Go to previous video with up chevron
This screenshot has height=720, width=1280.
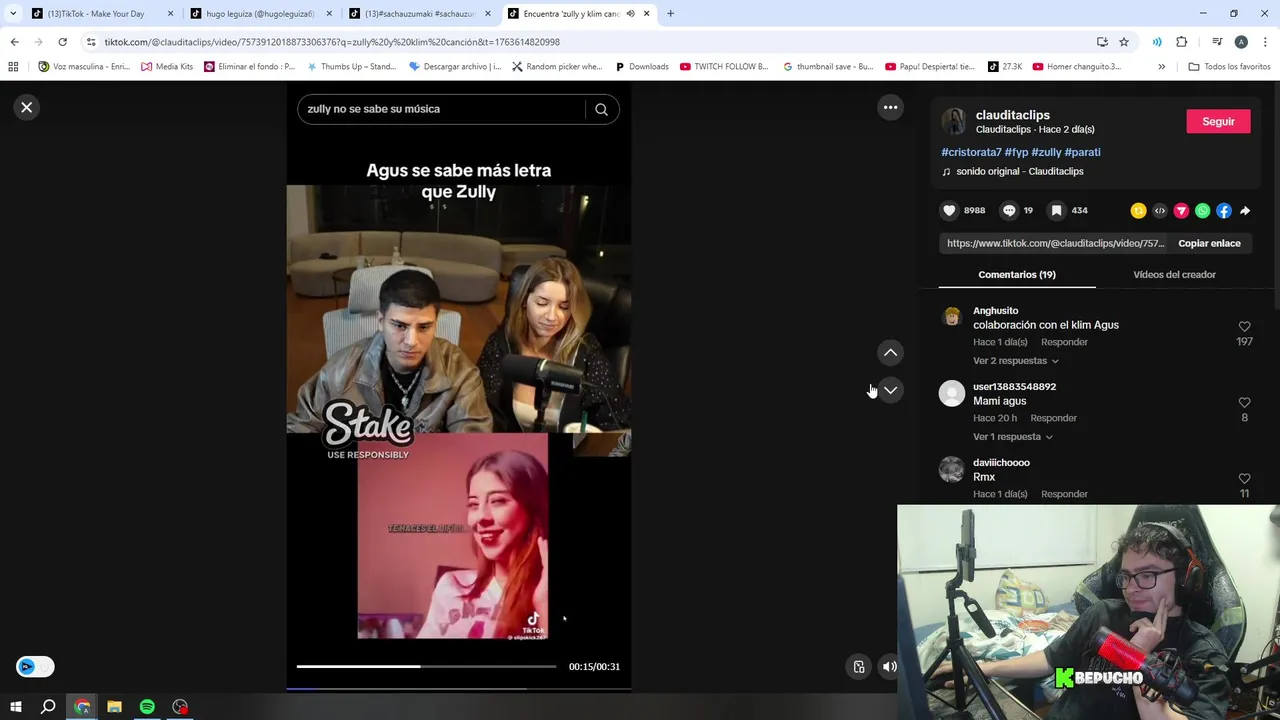click(x=890, y=352)
